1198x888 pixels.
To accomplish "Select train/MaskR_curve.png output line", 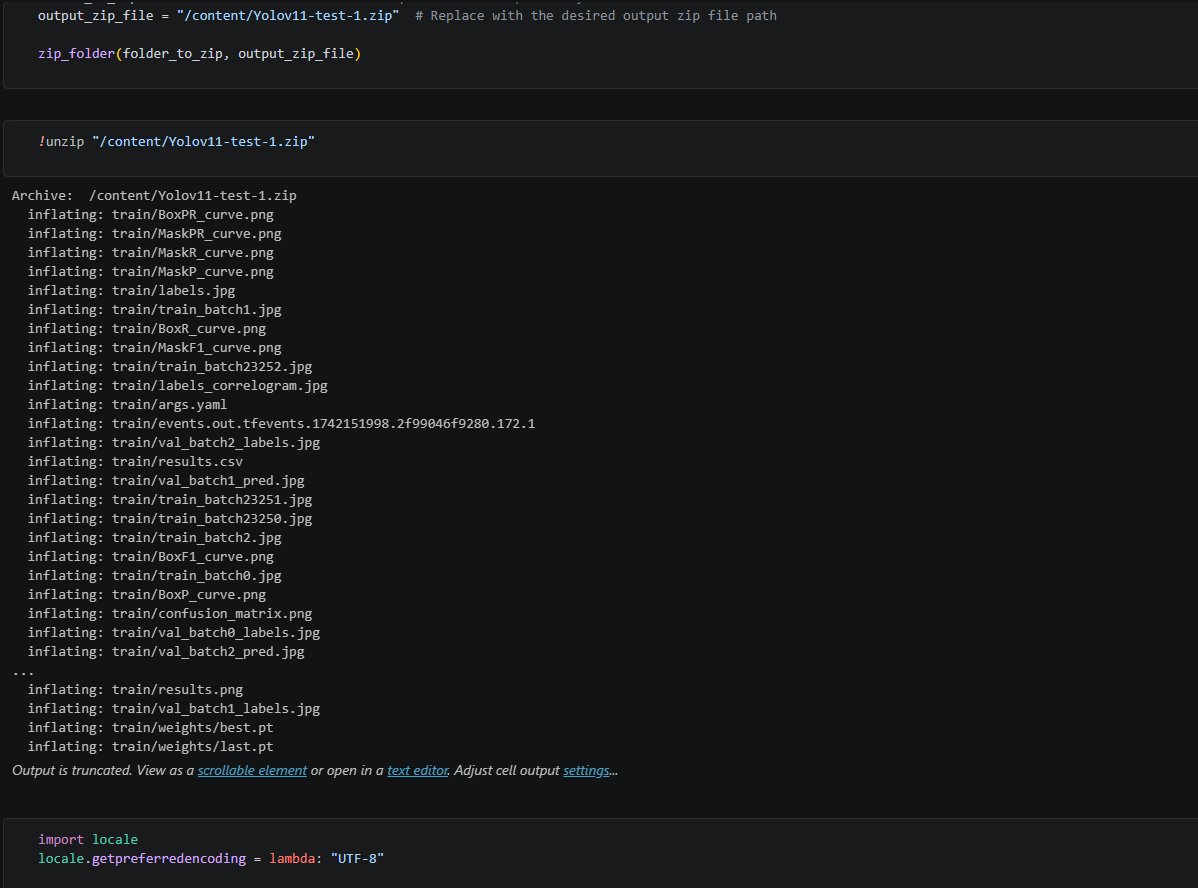I will click(151, 253).
